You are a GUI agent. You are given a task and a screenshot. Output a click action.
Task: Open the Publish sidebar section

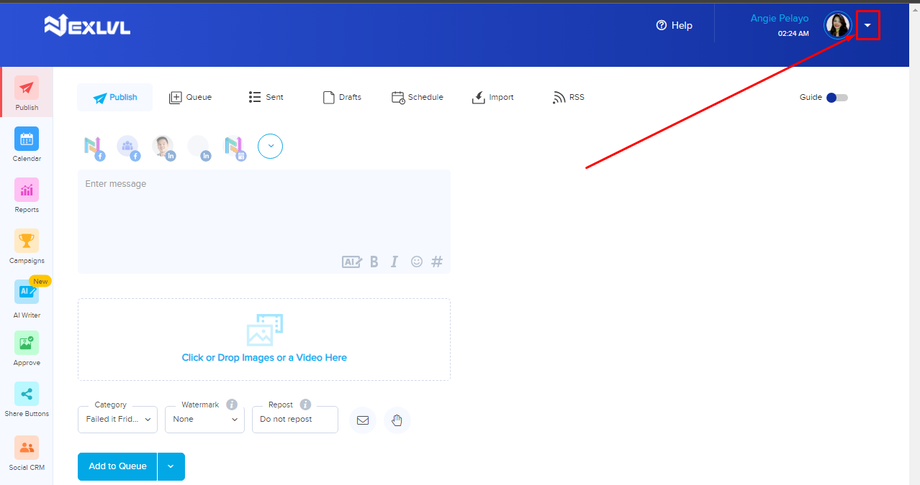coord(26,93)
